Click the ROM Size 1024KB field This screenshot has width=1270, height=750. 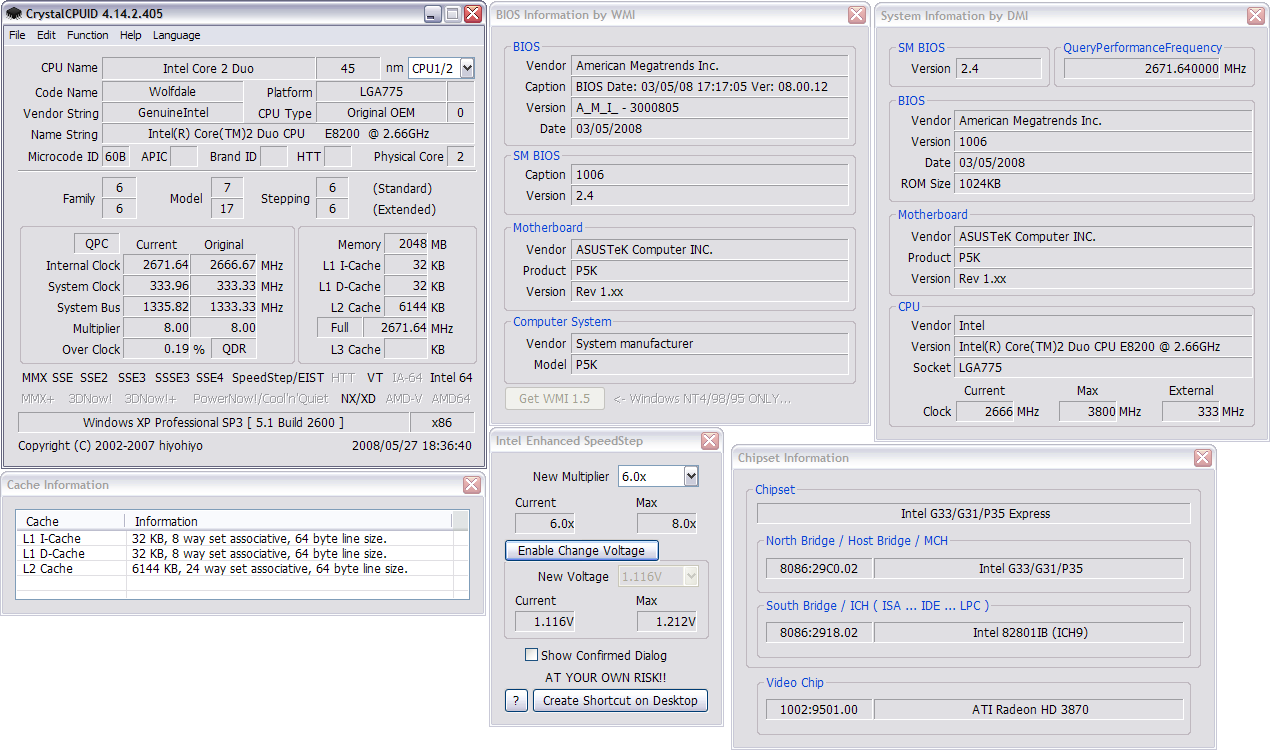pyautogui.click(x=1103, y=184)
